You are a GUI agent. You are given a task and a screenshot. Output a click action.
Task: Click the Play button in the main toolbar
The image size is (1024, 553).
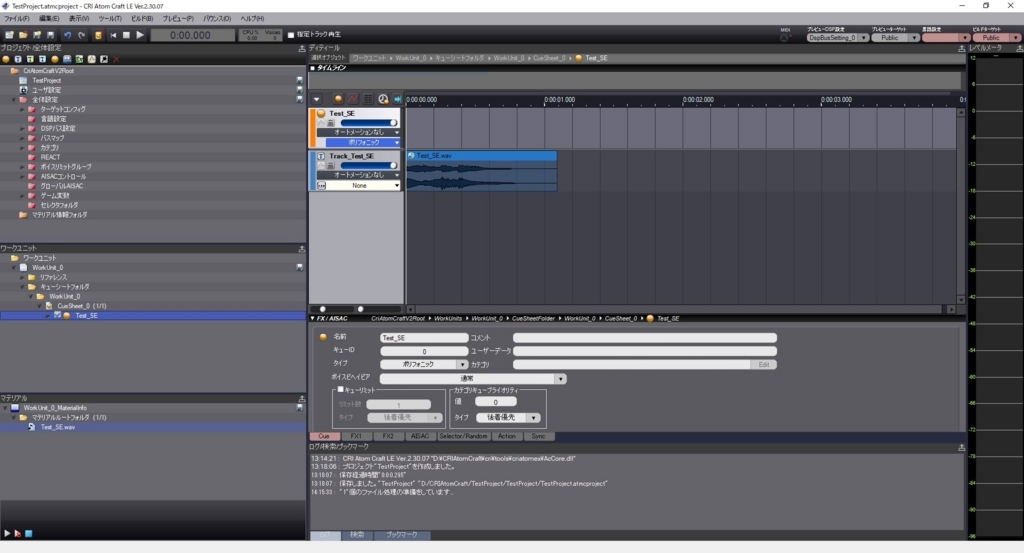[140, 35]
